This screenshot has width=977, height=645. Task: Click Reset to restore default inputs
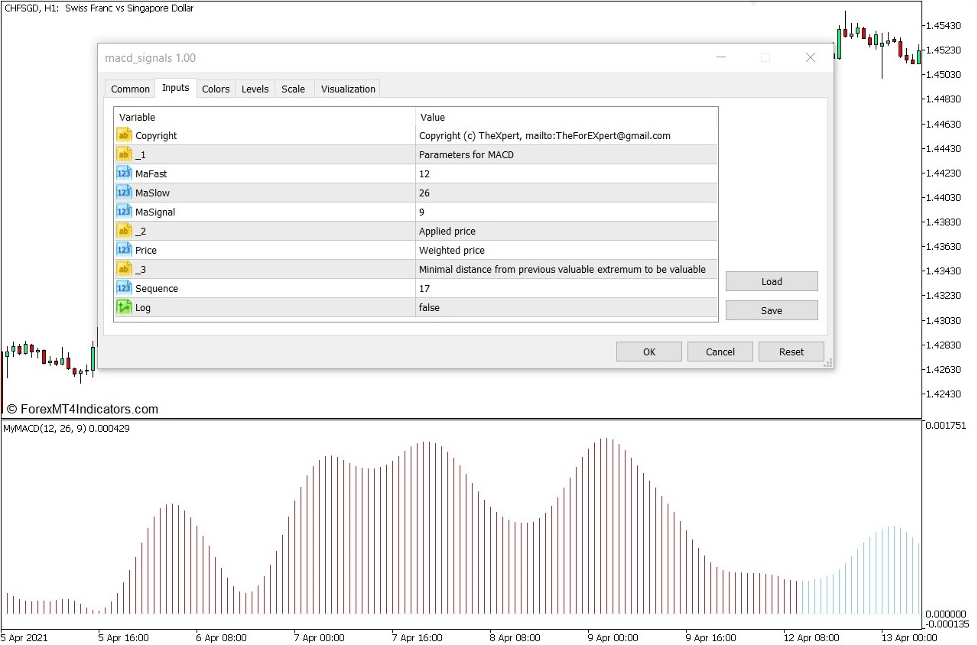pyautogui.click(x=791, y=352)
